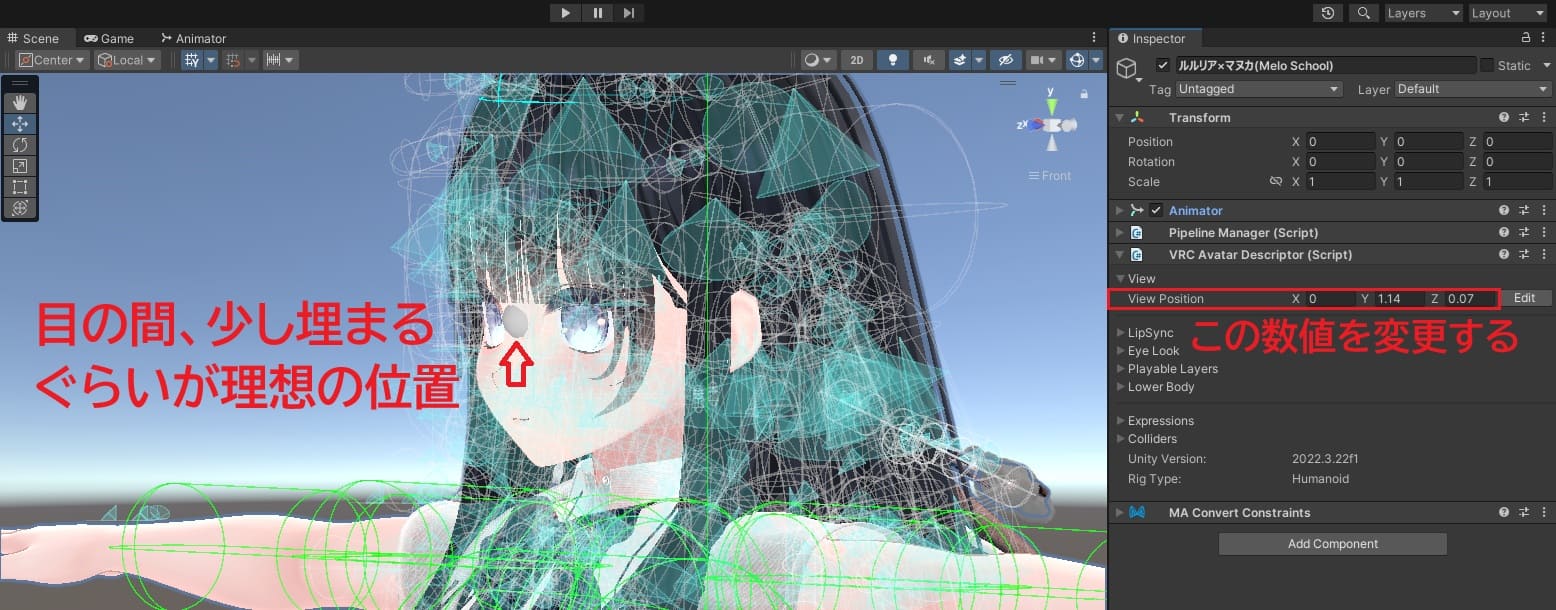Select the Move tool
This screenshot has width=1556, height=610.
(20, 124)
